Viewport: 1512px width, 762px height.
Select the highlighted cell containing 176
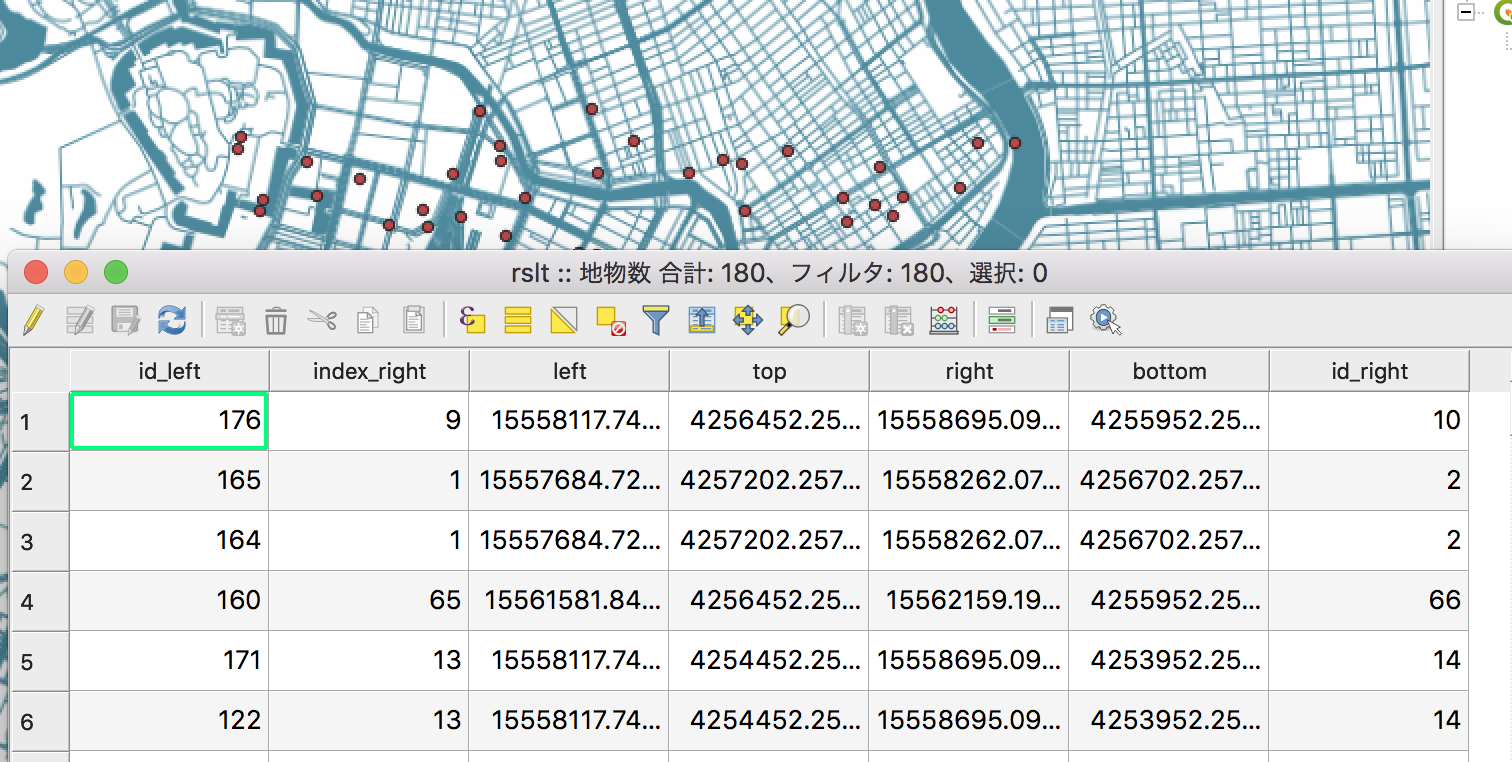(x=168, y=421)
